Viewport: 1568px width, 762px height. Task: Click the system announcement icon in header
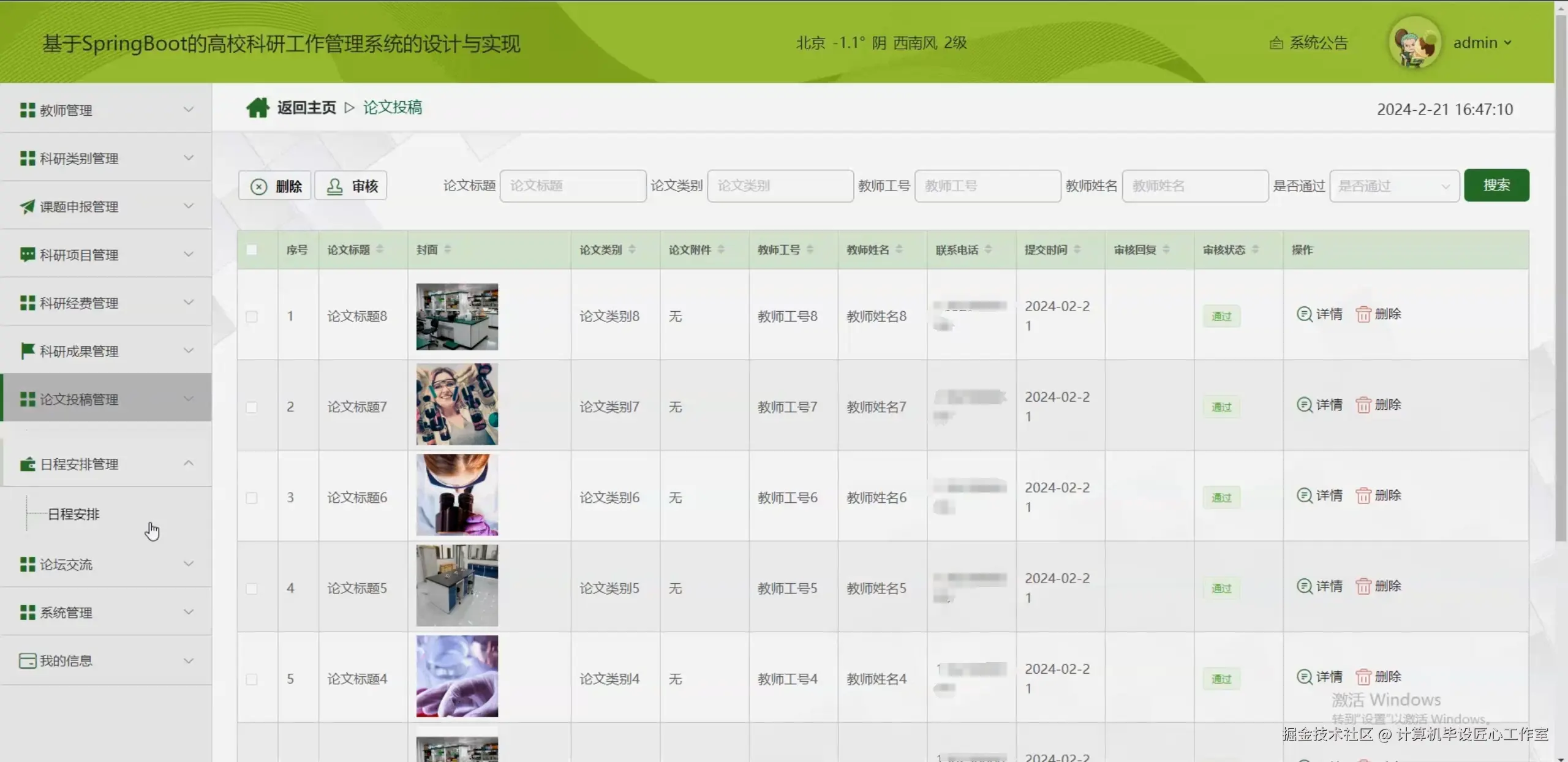click(x=1276, y=43)
